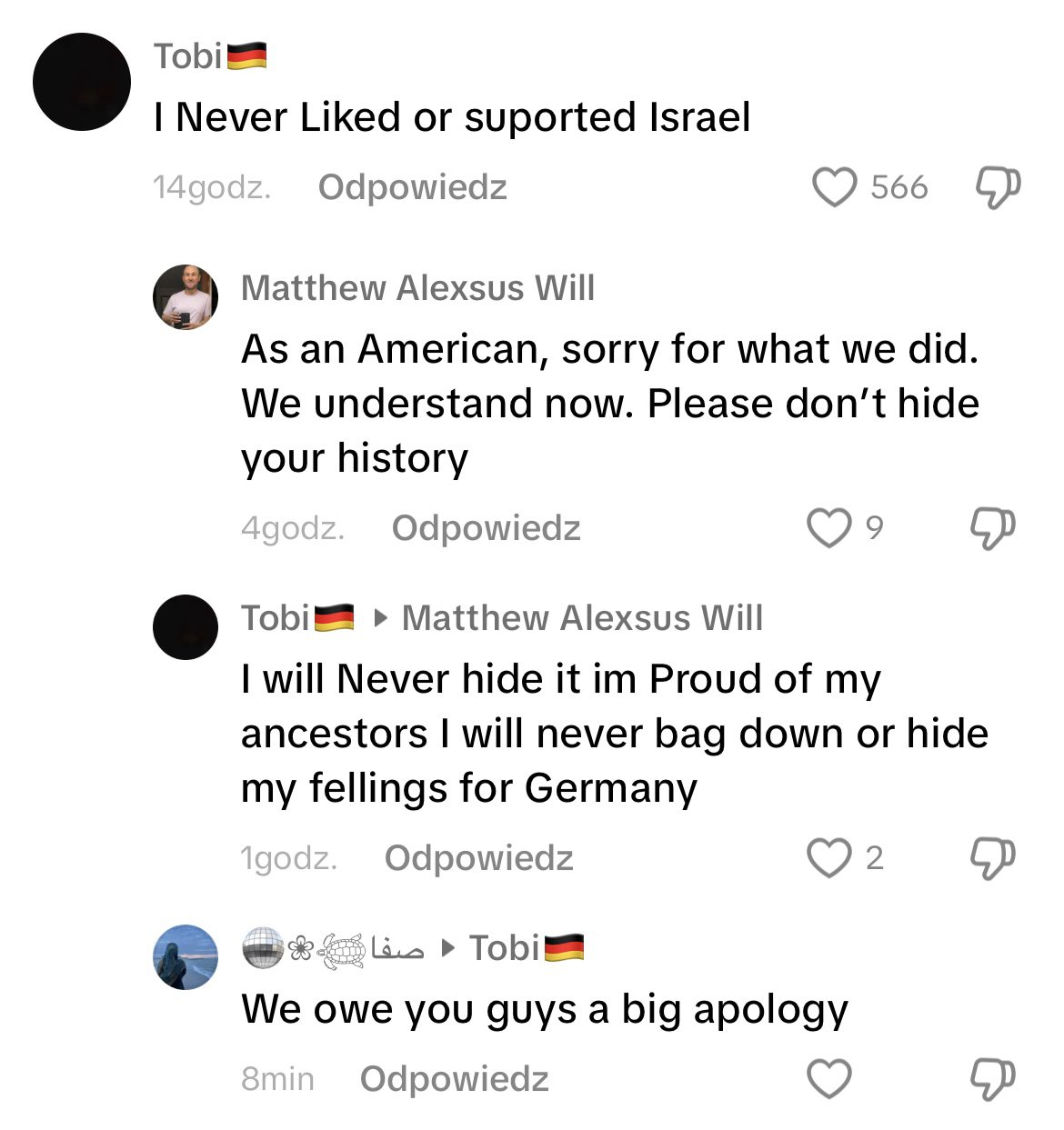Like Tobi's top comment about Israel
1064x1130 pixels.
pos(834,188)
